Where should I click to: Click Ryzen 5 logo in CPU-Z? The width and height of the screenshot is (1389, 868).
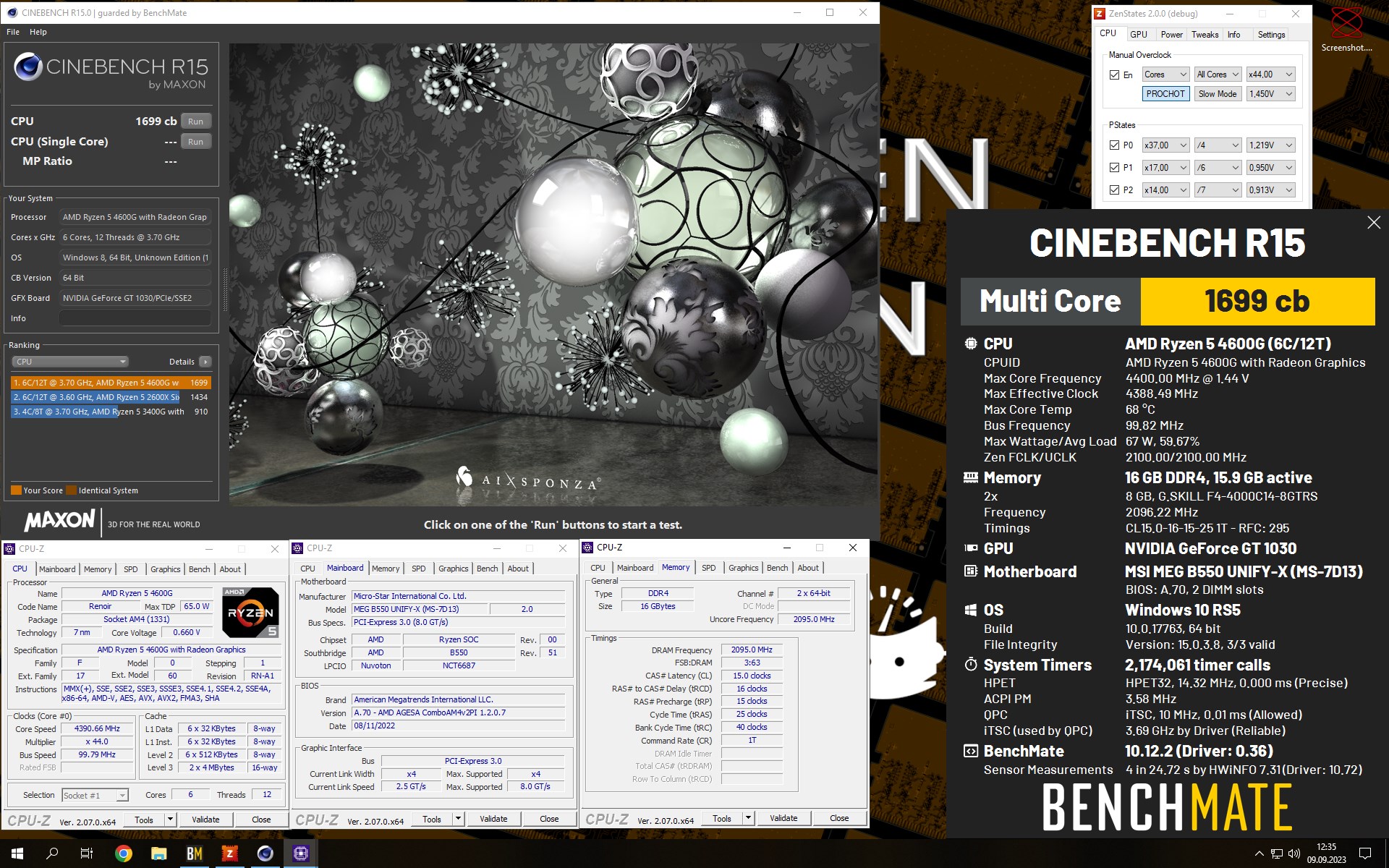click(250, 612)
